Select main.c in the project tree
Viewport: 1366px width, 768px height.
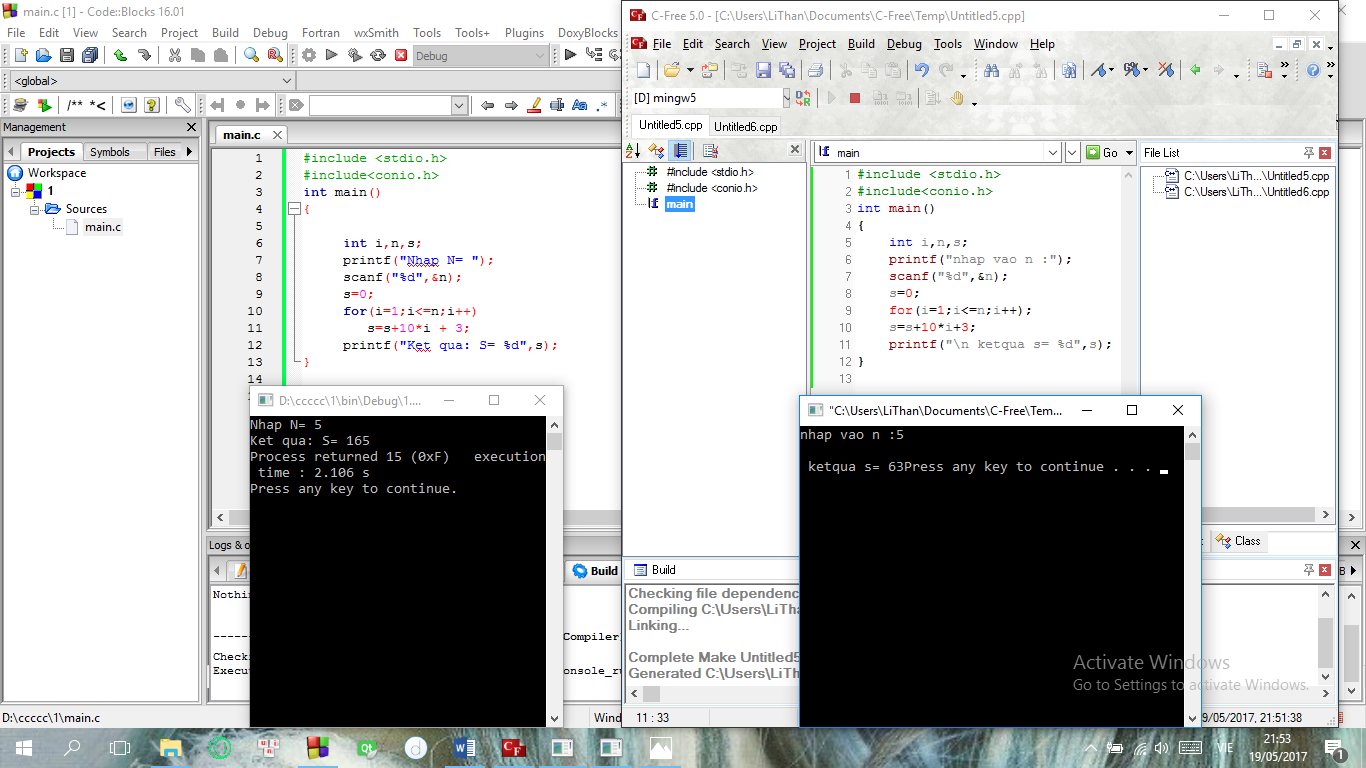tap(102, 227)
